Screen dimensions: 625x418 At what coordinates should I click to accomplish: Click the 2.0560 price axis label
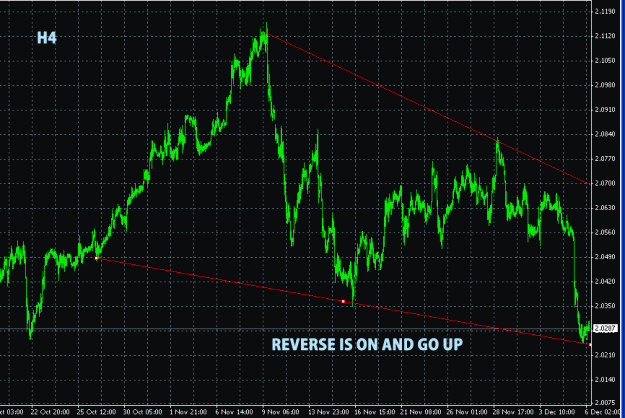(605, 232)
